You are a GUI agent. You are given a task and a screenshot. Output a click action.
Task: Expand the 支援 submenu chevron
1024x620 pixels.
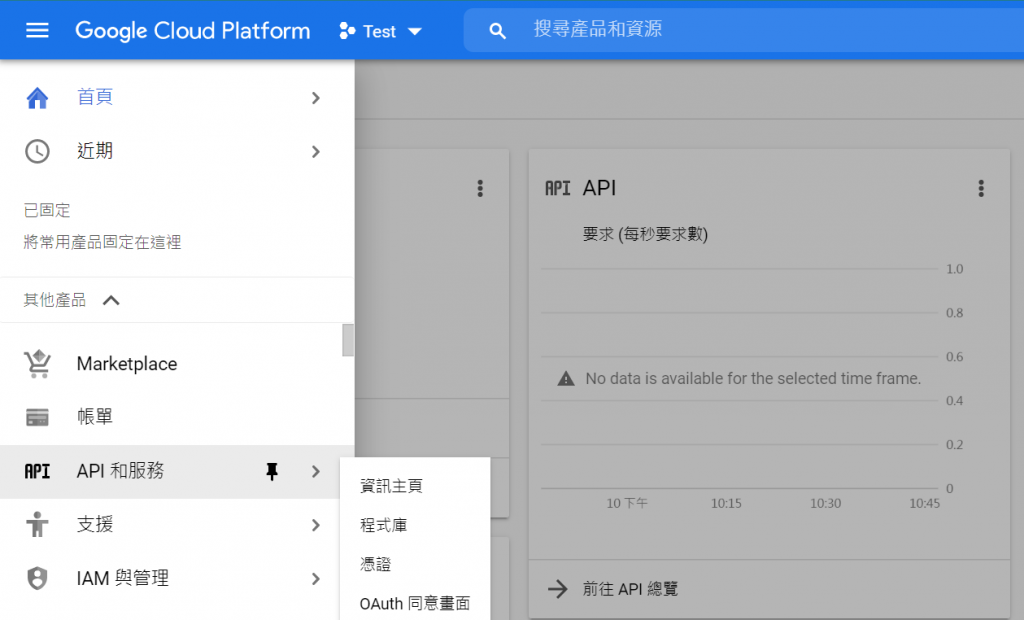316,525
